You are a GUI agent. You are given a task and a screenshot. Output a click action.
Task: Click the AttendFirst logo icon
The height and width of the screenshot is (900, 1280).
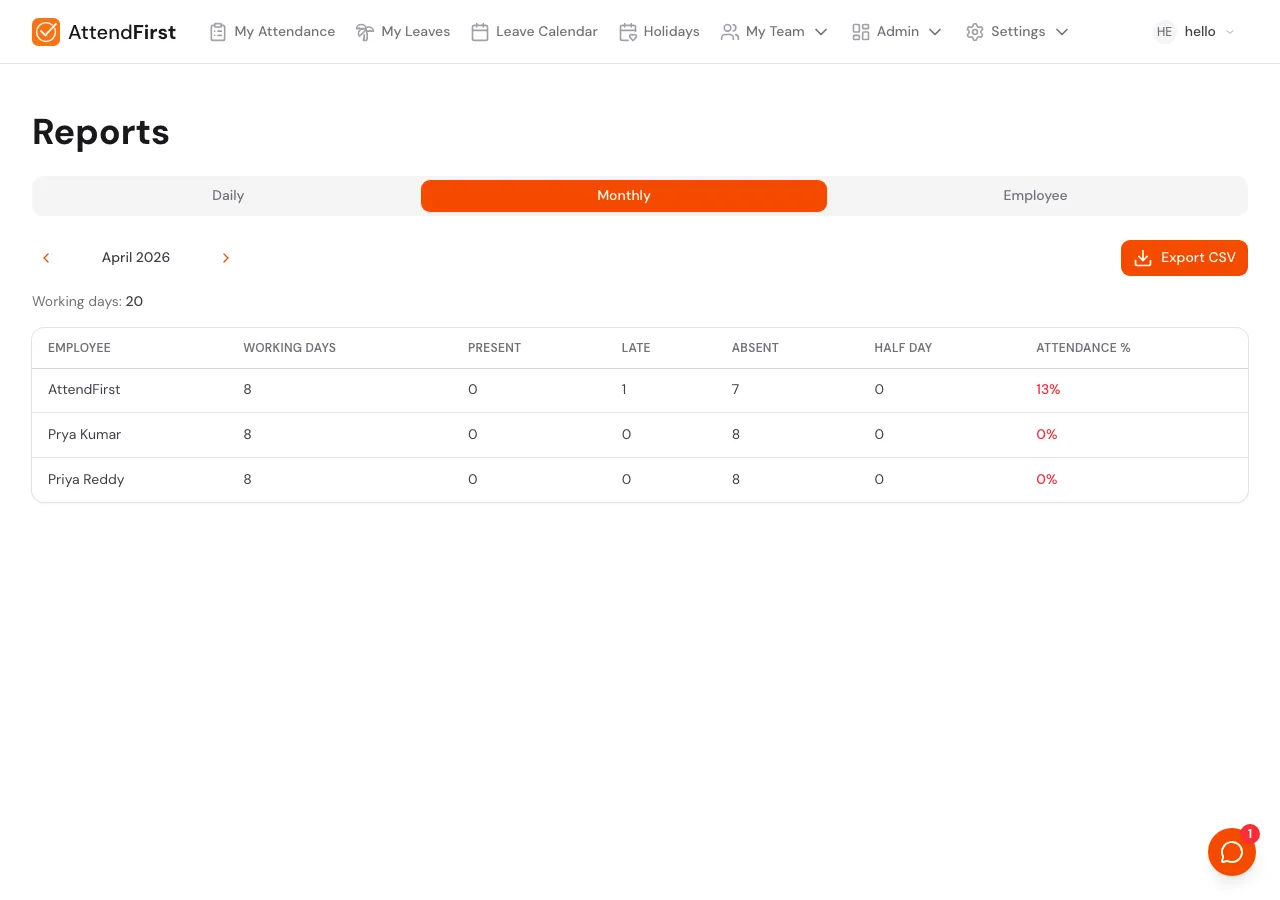(x=46, y=31)
